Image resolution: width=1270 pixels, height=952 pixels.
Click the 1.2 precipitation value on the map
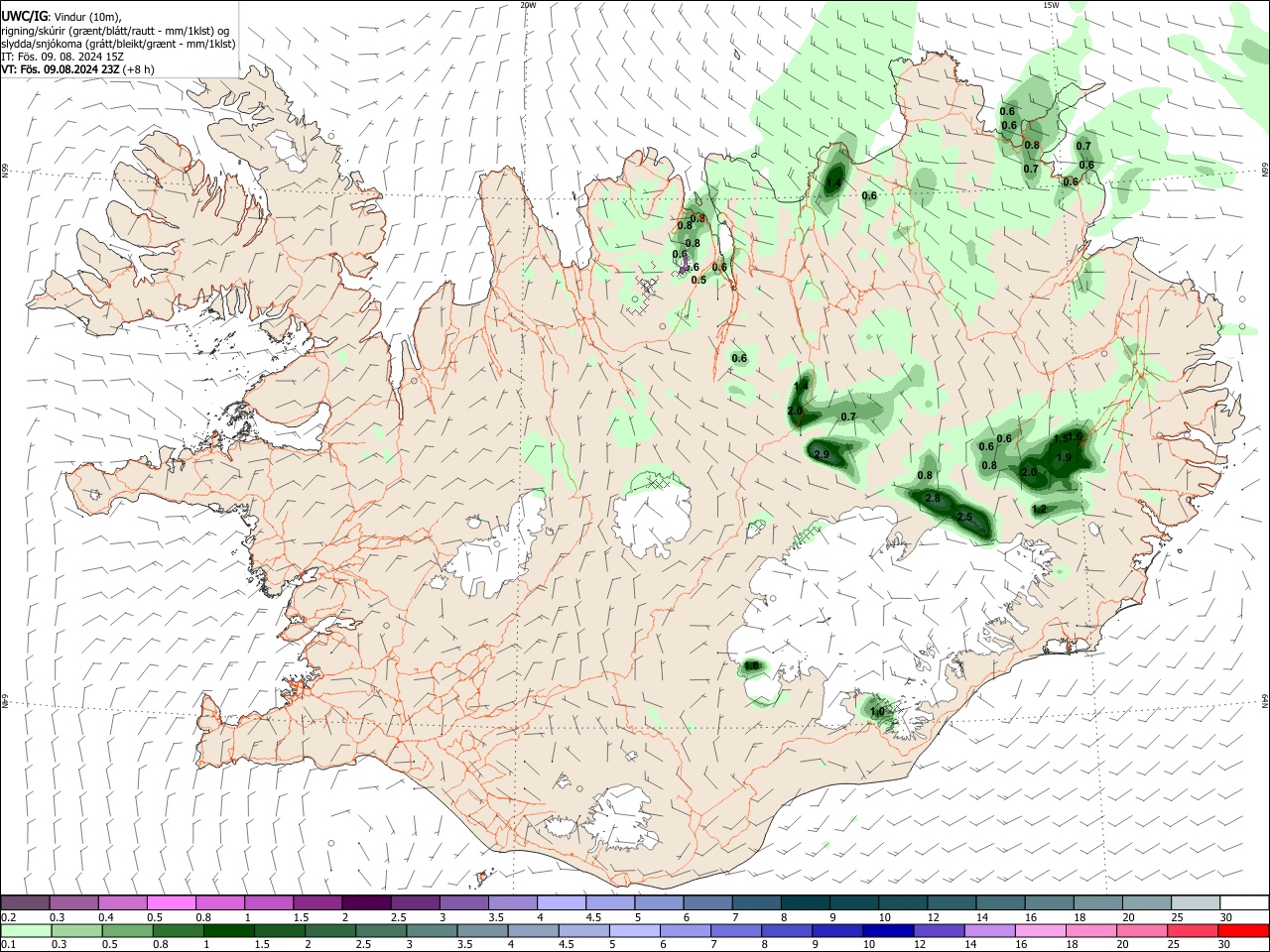tap(1039, 509)
